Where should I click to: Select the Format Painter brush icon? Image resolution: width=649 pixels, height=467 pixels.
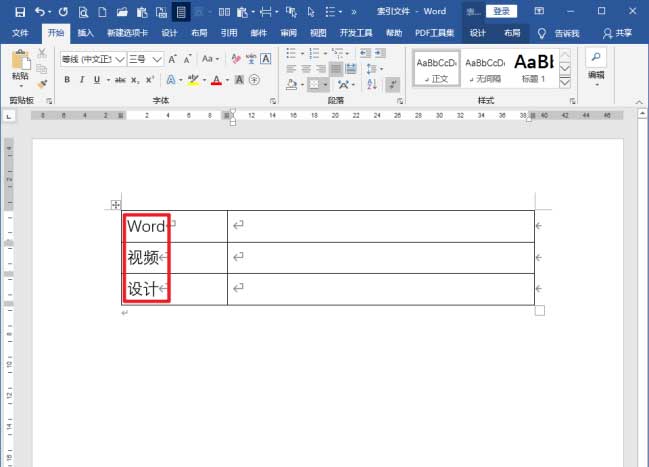pos(42,85)
